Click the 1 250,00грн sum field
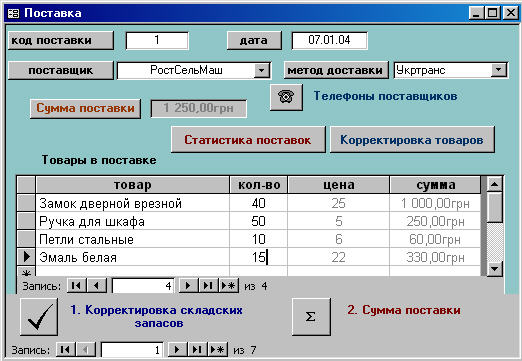The width and height of the screenshot is (522, 361). (x=199, y=108)
